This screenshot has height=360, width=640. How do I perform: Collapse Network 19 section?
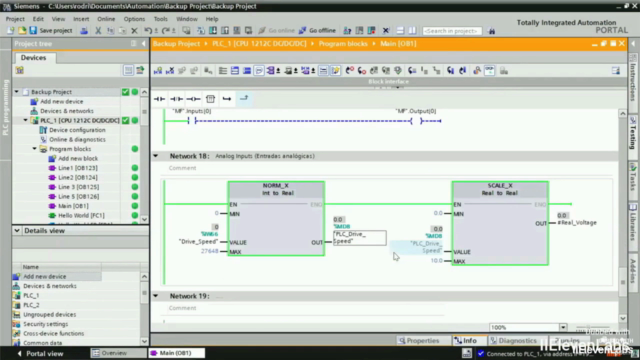(x=156, y=296)
